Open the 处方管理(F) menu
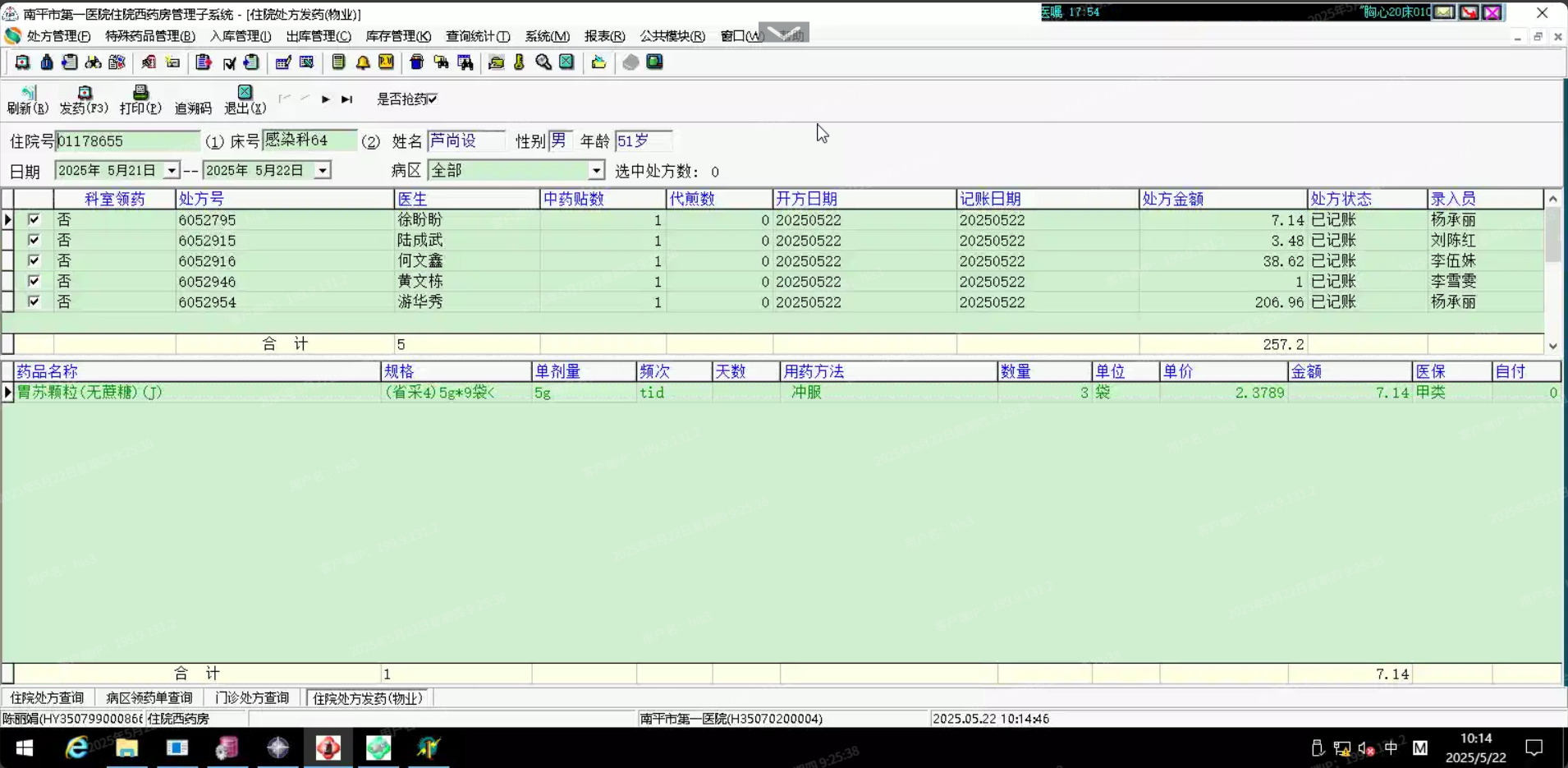Screen dimensions: 1568x768 58,36
